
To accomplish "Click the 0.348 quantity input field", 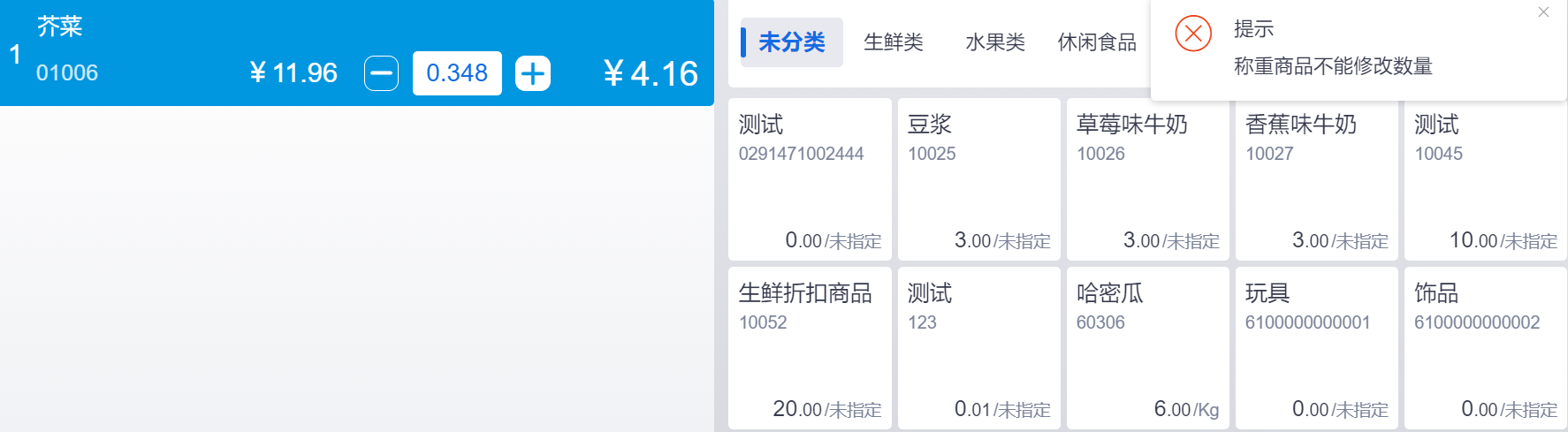I will coord(457,73).
